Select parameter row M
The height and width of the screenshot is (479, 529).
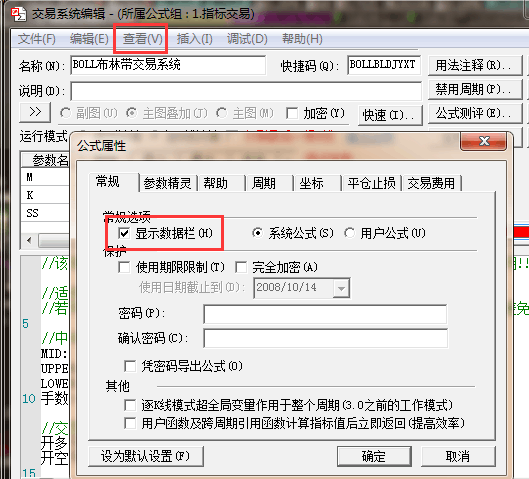pos(45,177)
